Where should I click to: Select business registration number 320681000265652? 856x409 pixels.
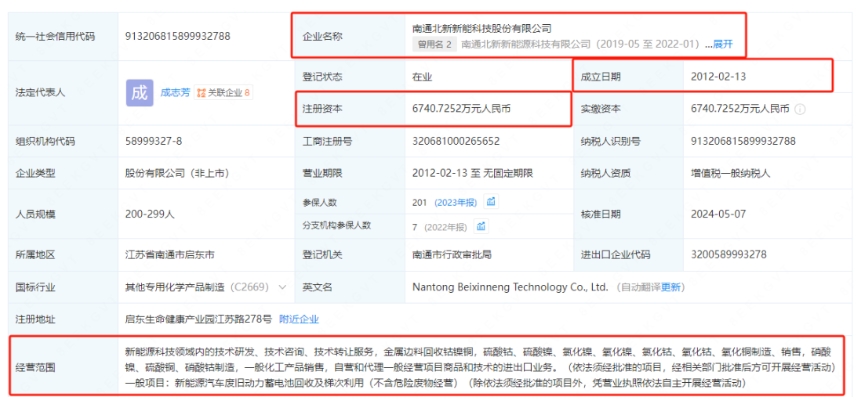click(456, 141)
